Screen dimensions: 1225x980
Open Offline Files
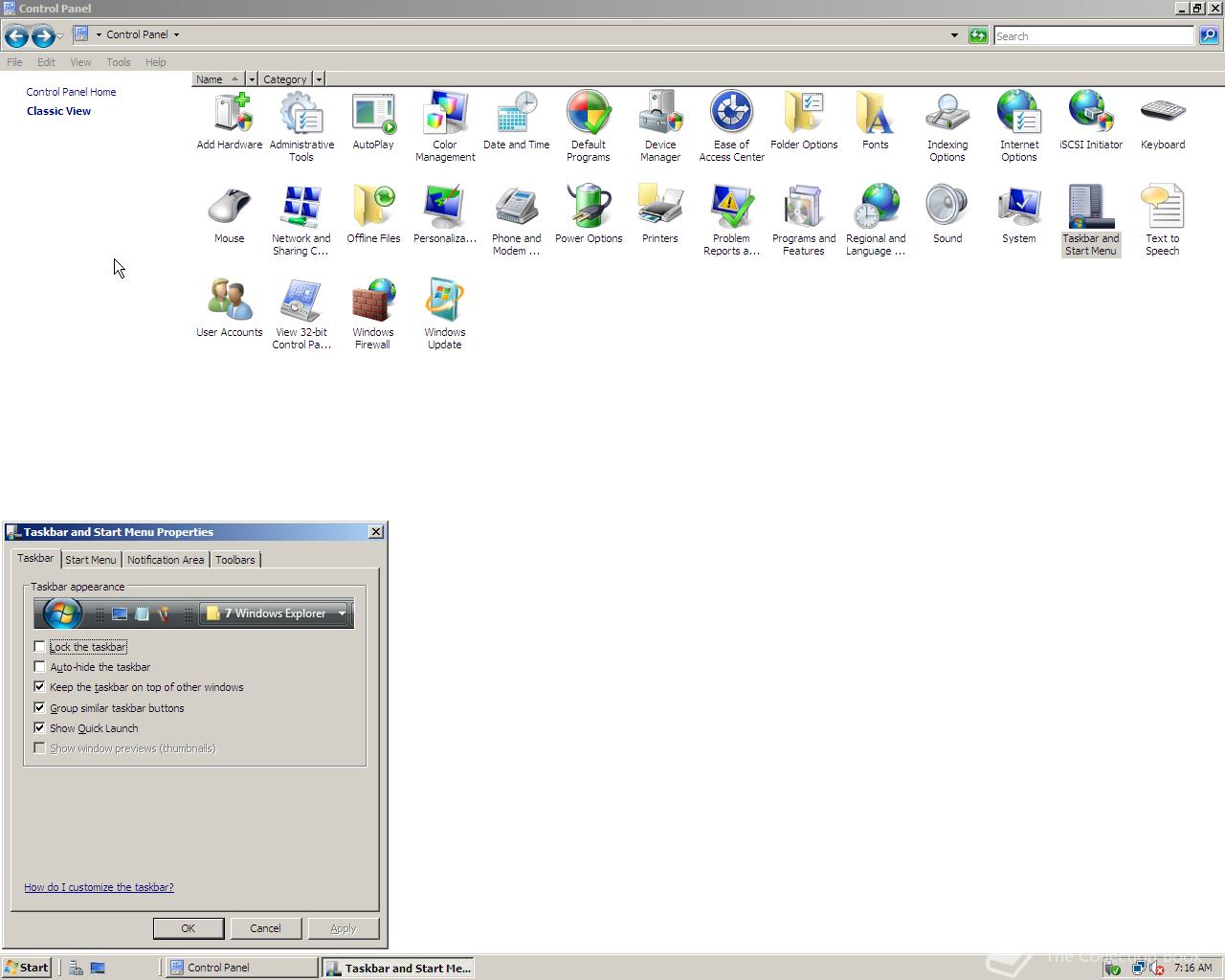373,214
